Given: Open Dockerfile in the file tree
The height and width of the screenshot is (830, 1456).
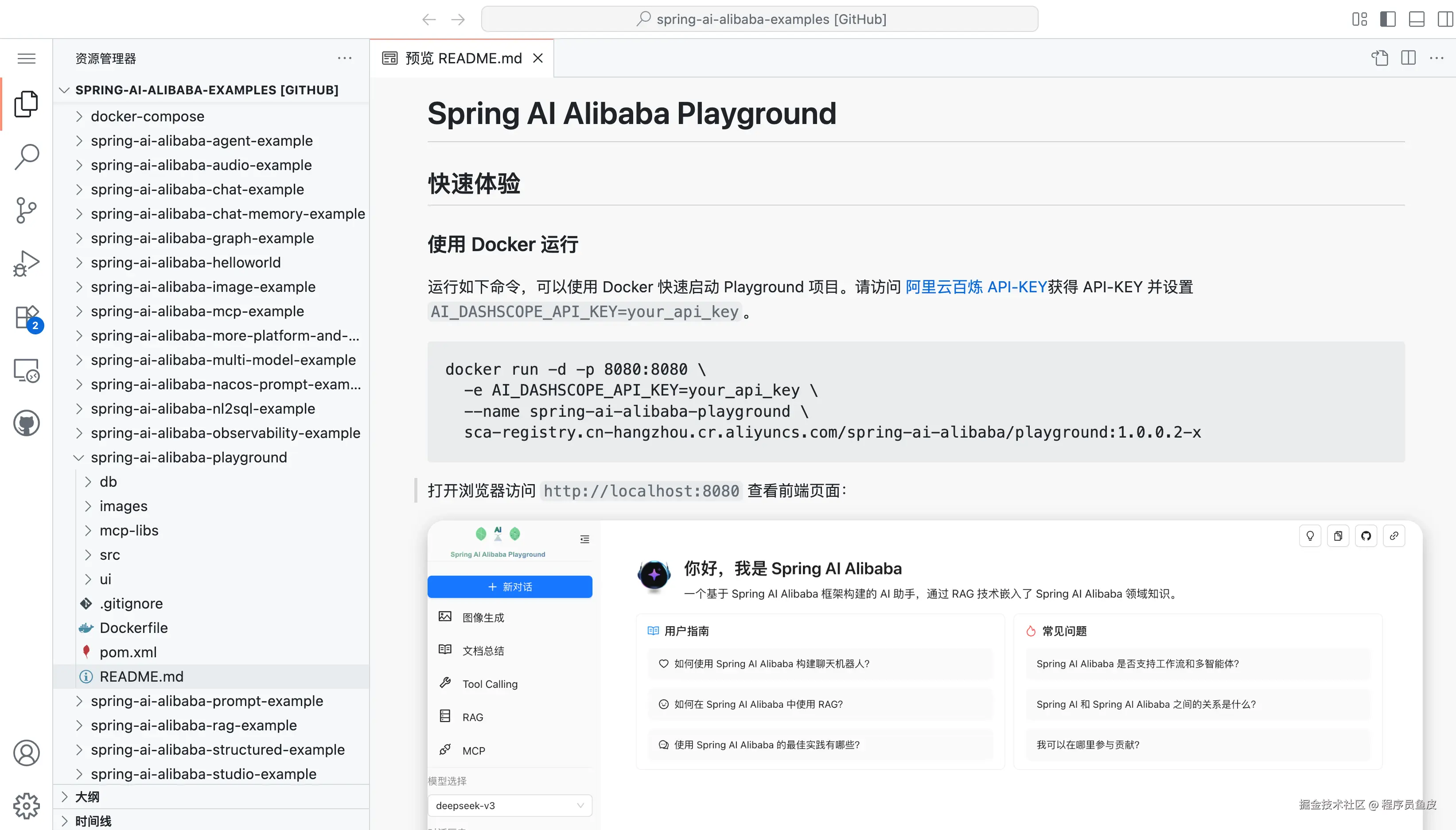Looking at the screenshot, I should point(133,628).
